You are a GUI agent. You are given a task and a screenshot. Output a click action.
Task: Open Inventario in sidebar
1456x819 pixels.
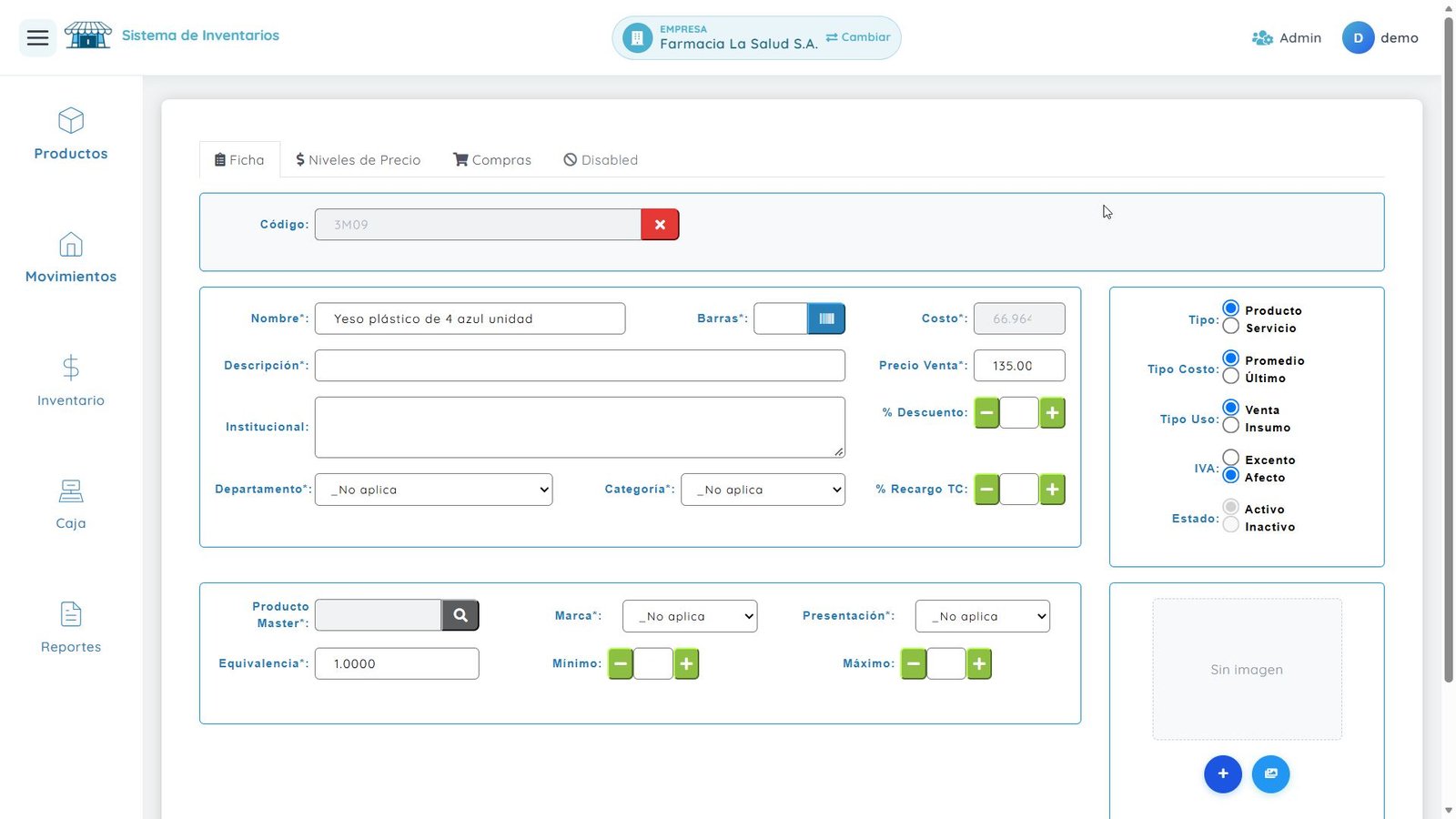pyautogui.click(x=71, y=381)
